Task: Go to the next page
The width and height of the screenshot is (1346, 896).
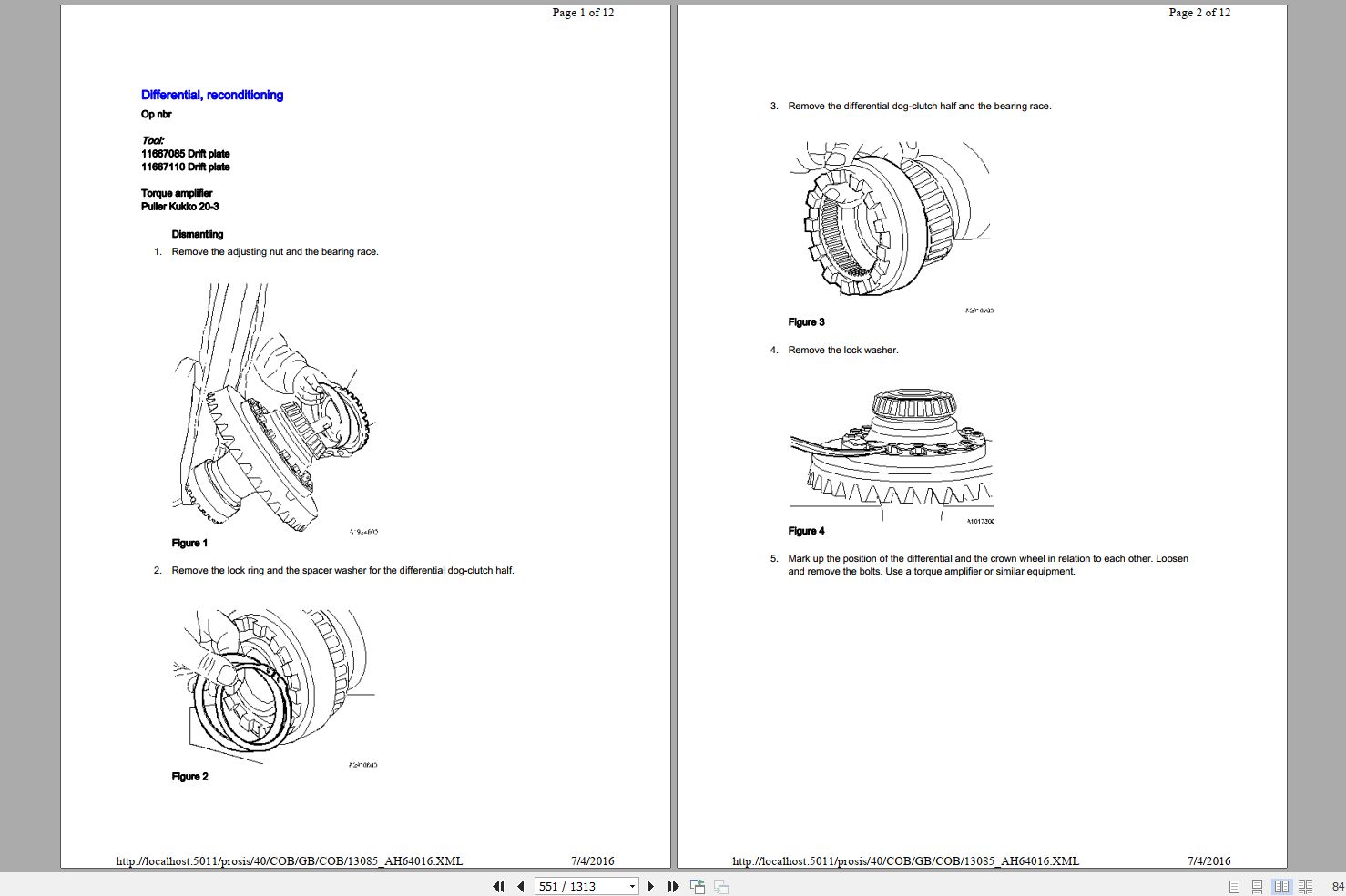Action: coord(650,886)
